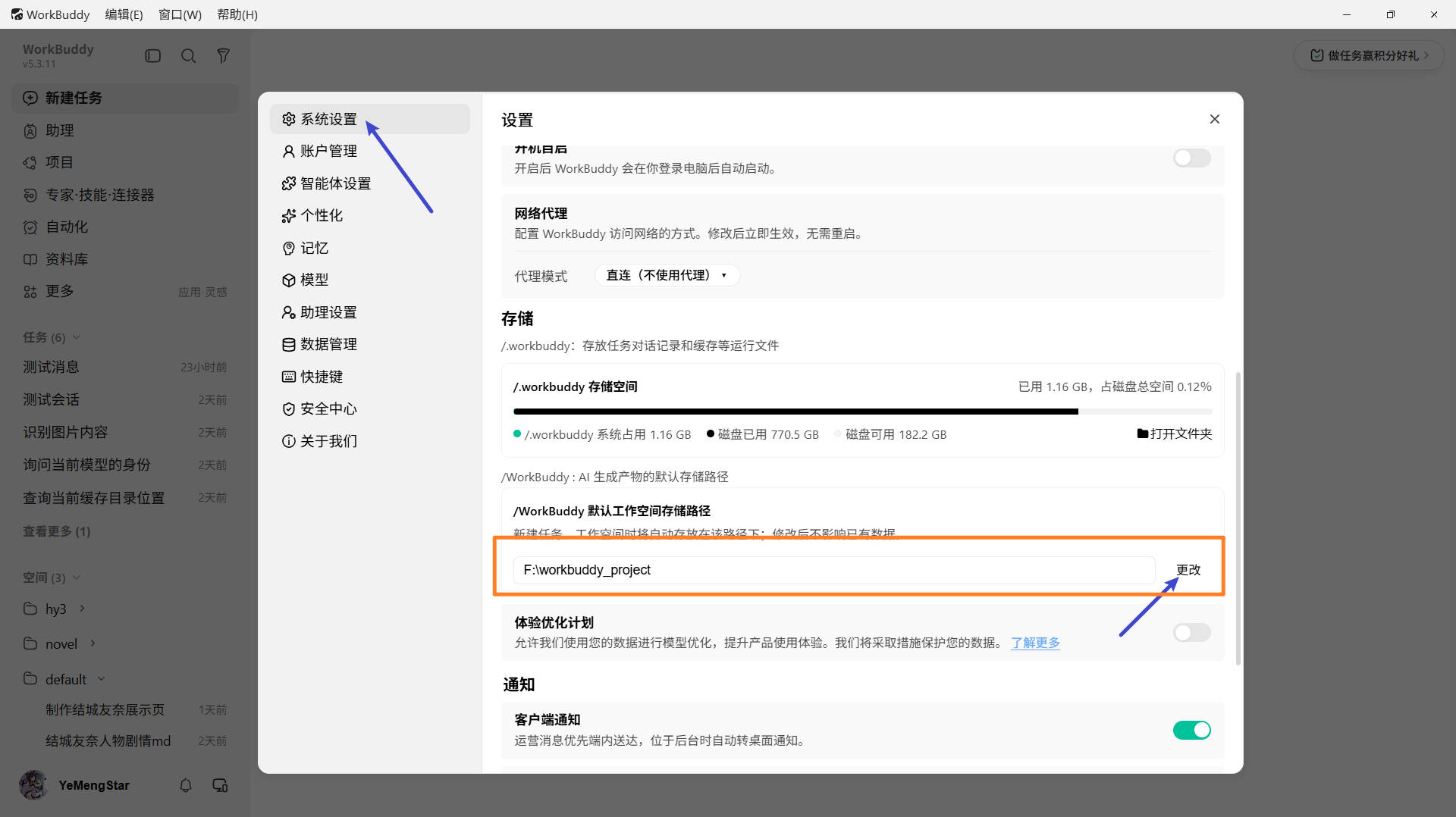Toggle the 体验优化计划 switch
The width and height of the screenshot is (1456, 817).
(x=1192, y=632)
